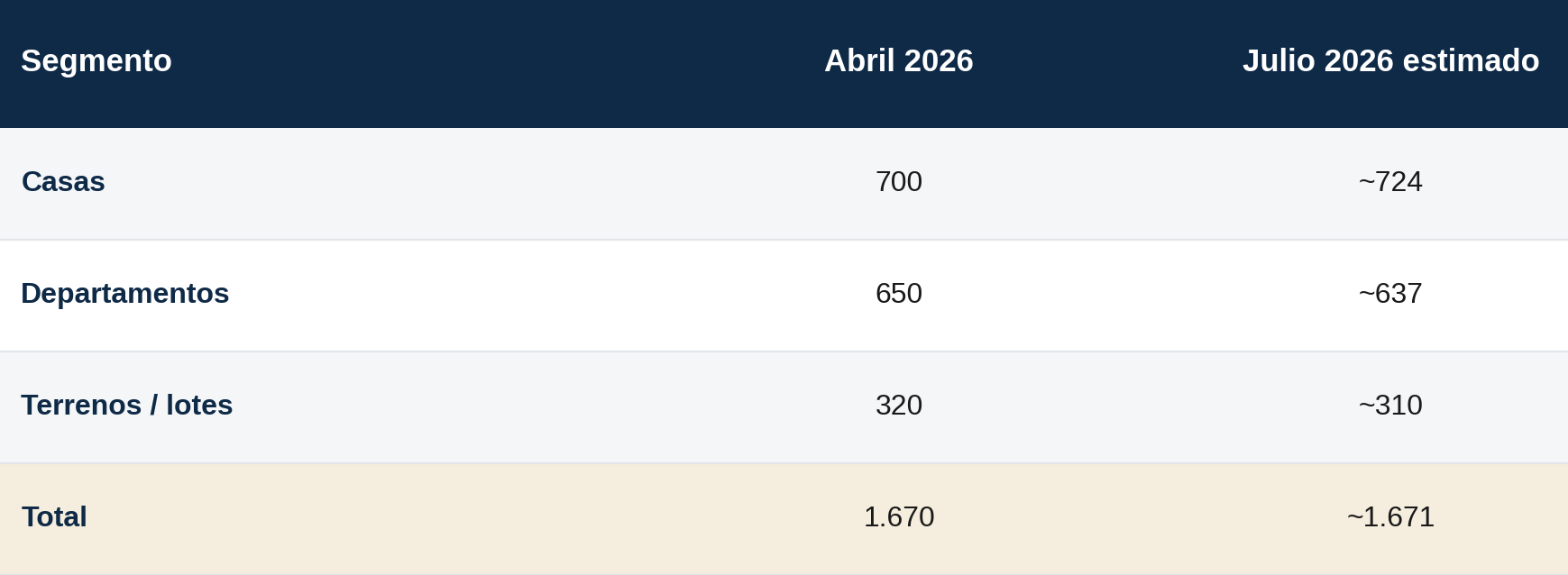Click the Julio 2026 estimado header

click(x=1390, y=60)
